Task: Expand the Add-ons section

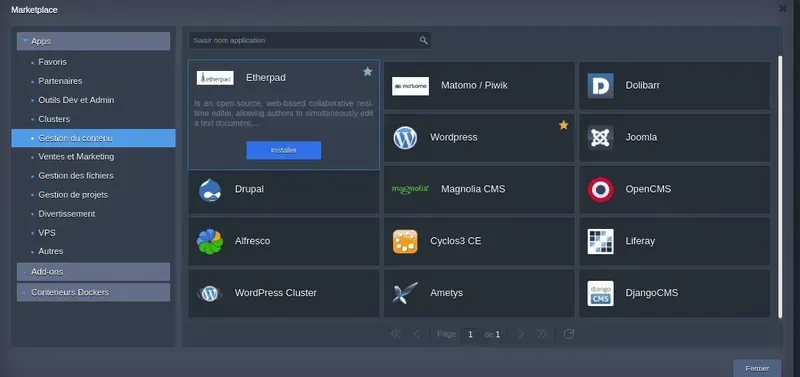Action: tap(93, 272)
